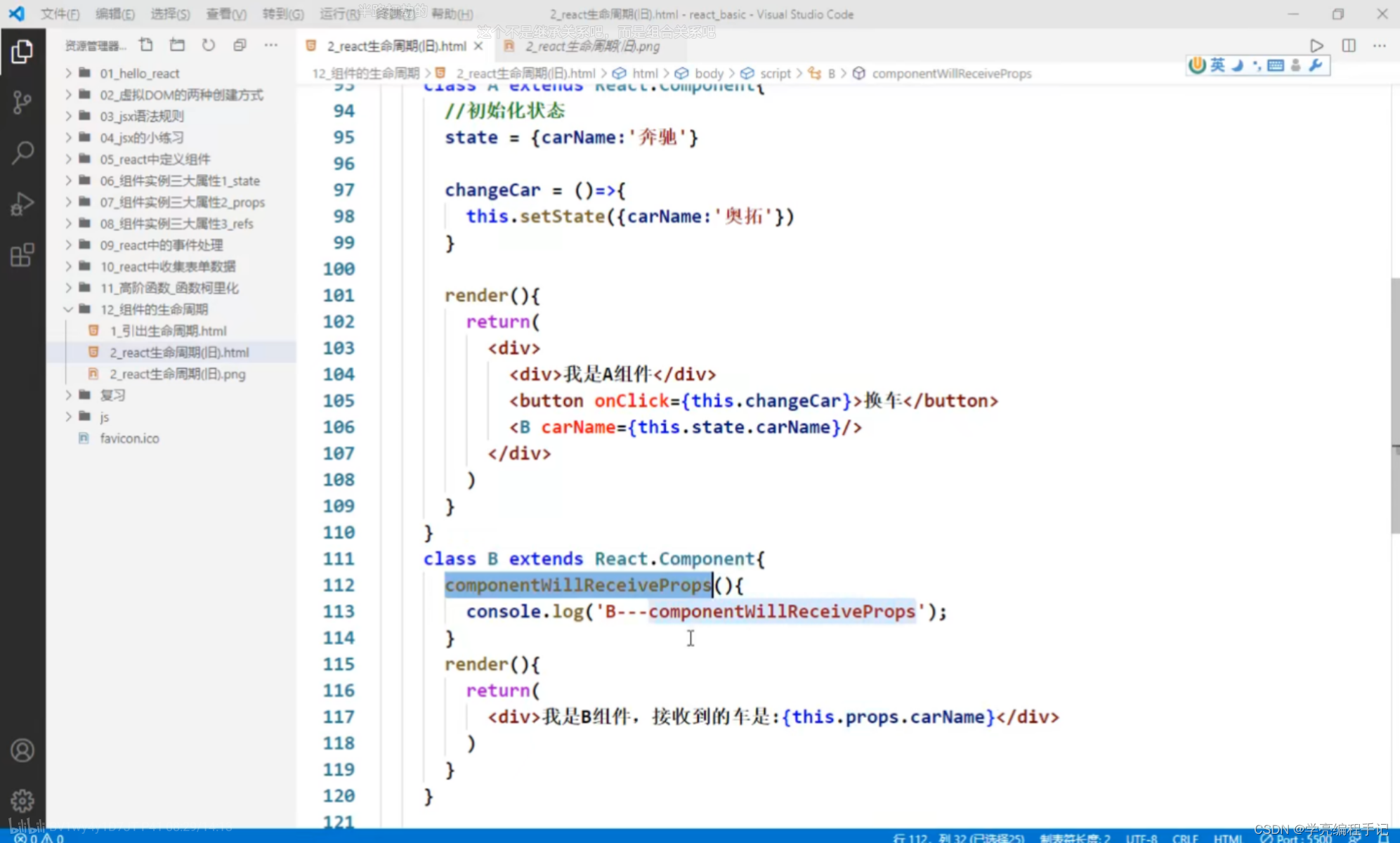Open the Source Control view
Screen dimensions: 1400x843
pyautogui.click(x=22, y=103)
